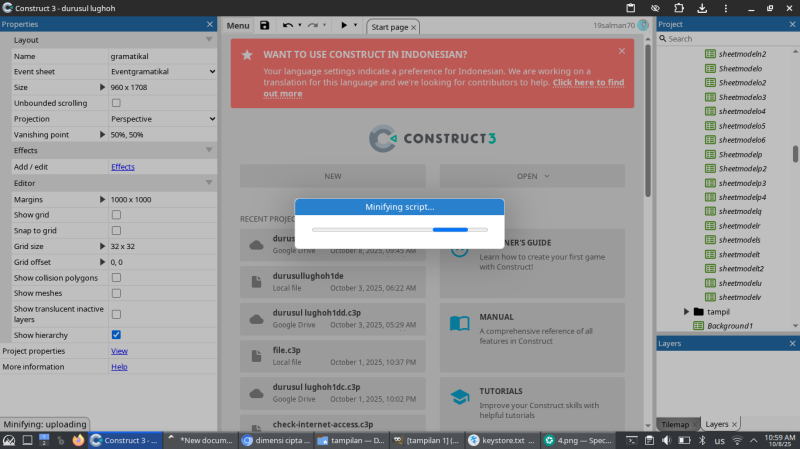Enable the Show grid checkbox

click(116, 215)
